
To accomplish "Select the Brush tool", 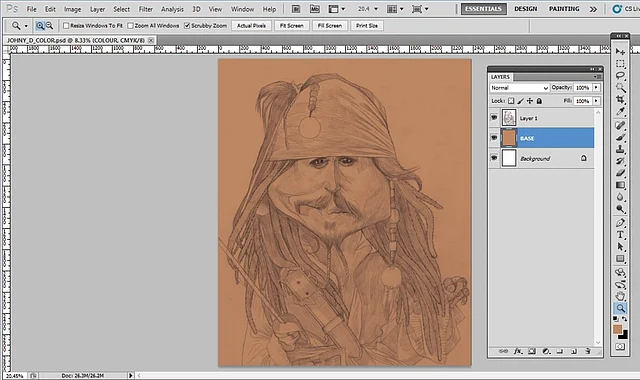I will tap(620, 137).
